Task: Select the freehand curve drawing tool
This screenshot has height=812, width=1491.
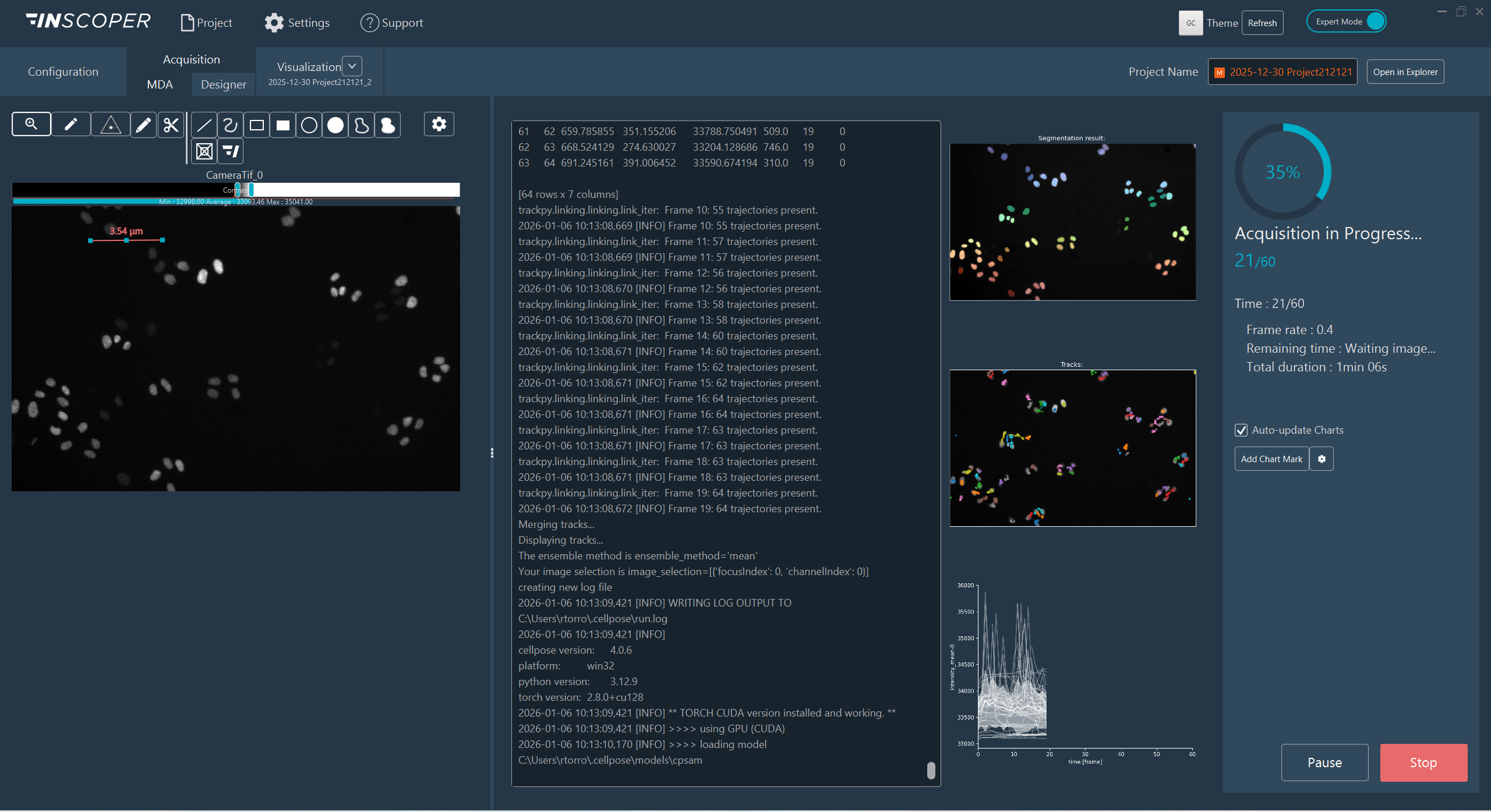Action: coord(230,125)
